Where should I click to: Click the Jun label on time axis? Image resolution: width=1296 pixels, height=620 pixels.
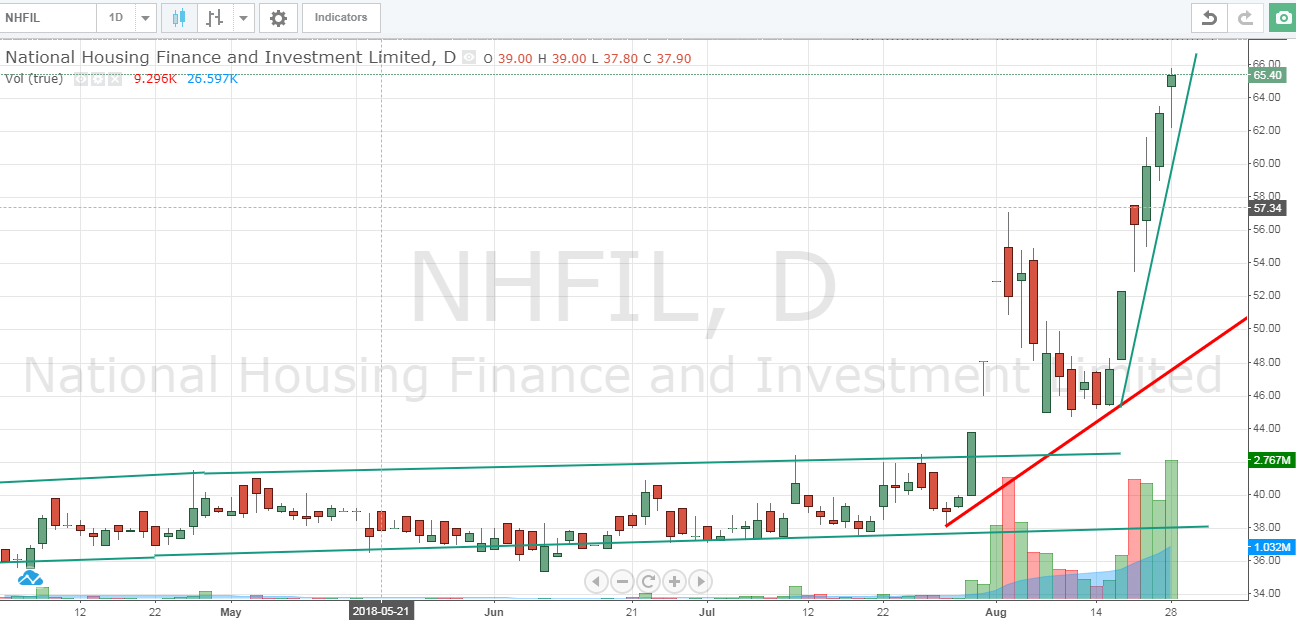[495, 610]
